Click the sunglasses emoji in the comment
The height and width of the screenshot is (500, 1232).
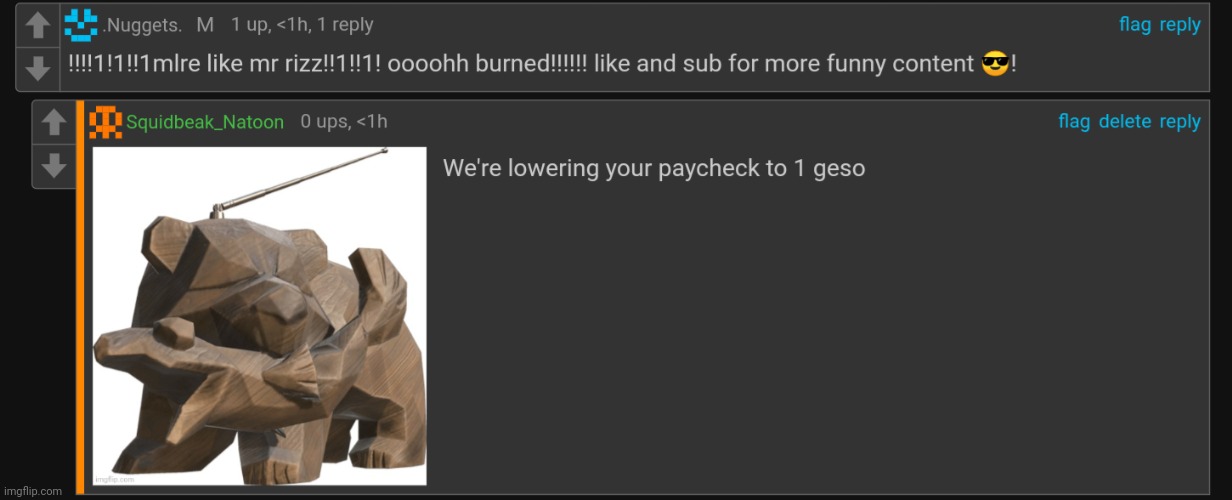point(995,65)
